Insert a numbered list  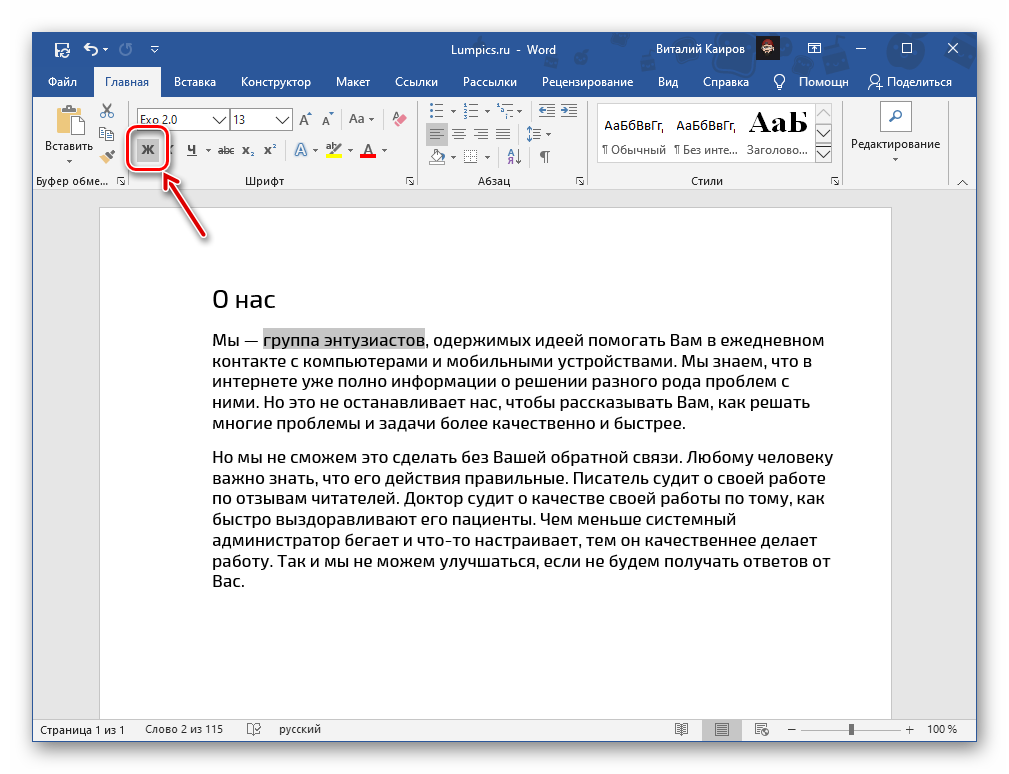click(x=472, y=111)
